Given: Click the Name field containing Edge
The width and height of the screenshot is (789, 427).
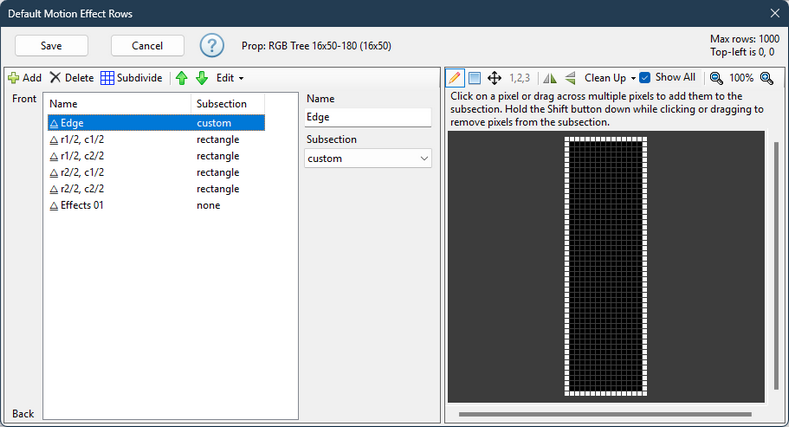Looking at the screenshot, I should tap(368, 117).
